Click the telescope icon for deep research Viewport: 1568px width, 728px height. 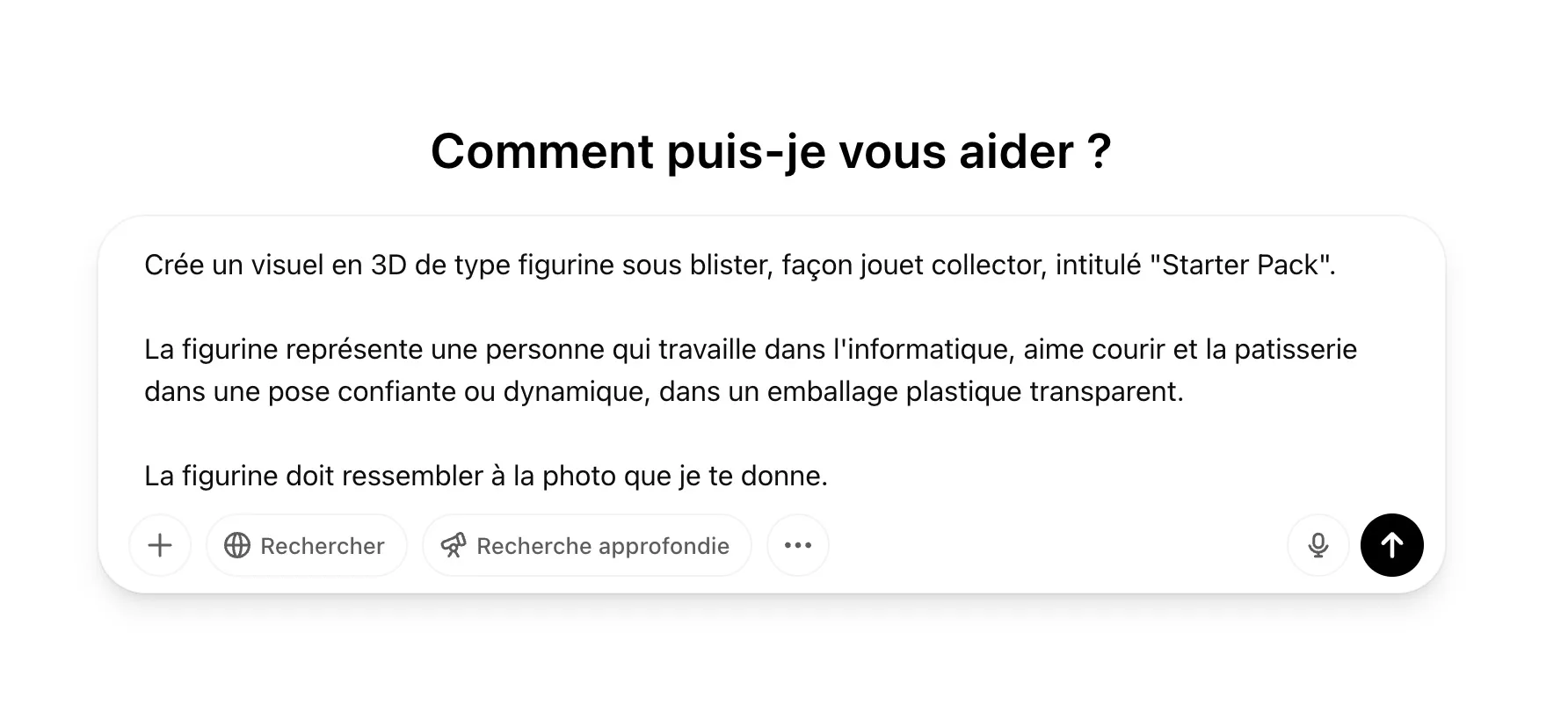[x=454, y=545]
